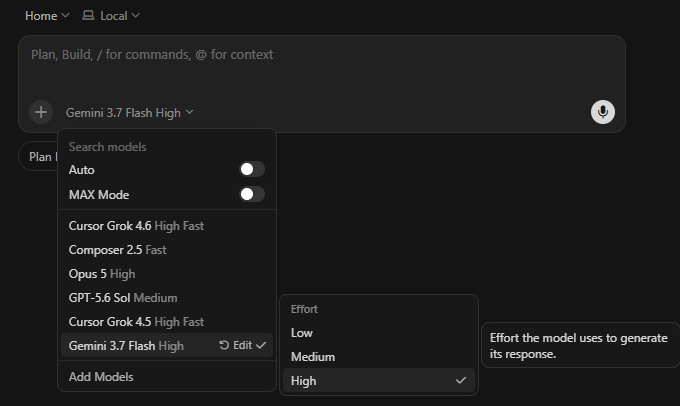This screenshot has width=680, height=406.
Task: Click the laptop icon beside Local
Action: (88, 16)
